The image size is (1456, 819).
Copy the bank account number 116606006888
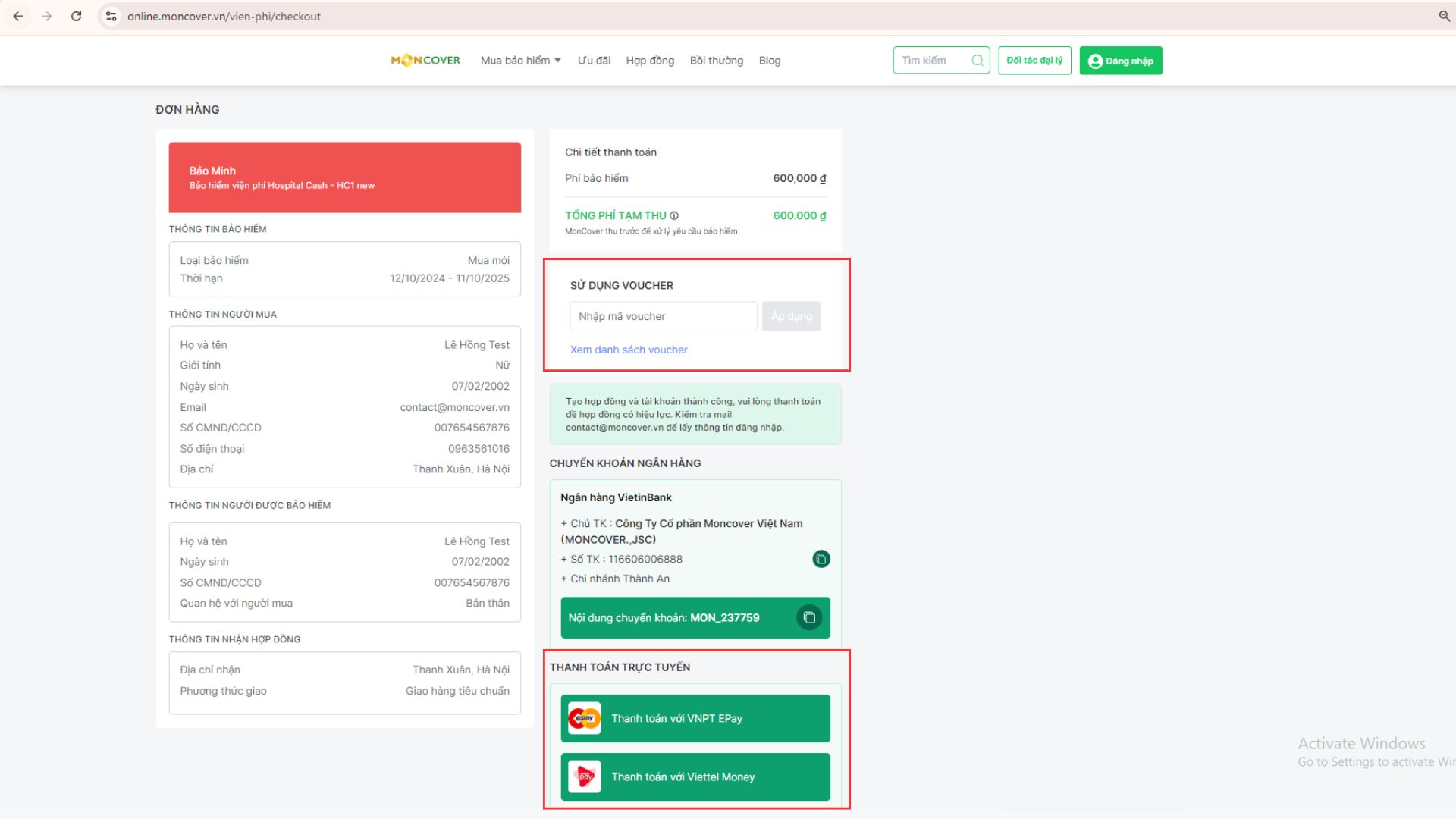coord(821,559)
